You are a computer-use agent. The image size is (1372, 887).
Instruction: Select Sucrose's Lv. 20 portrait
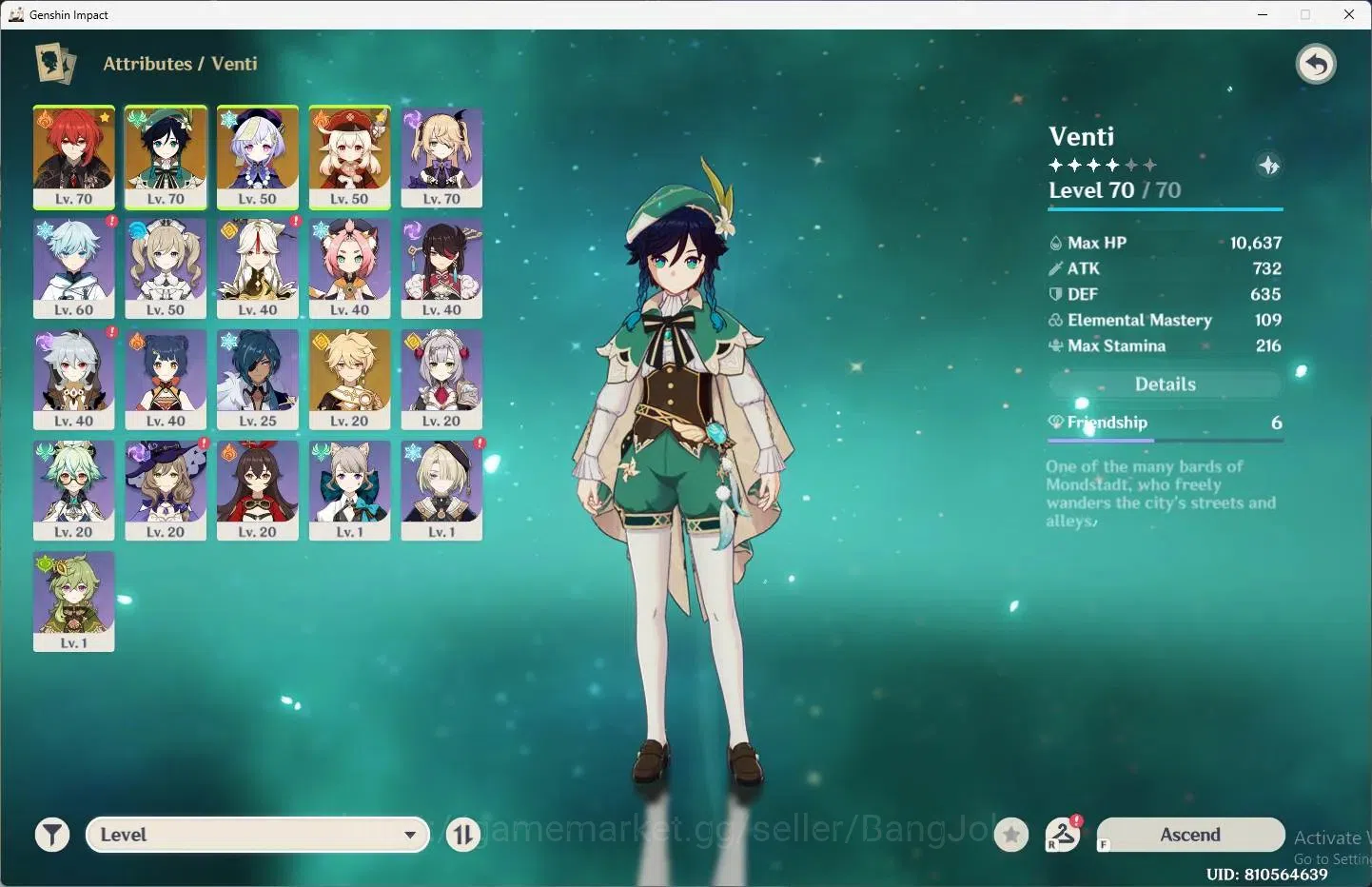[74, 490]
